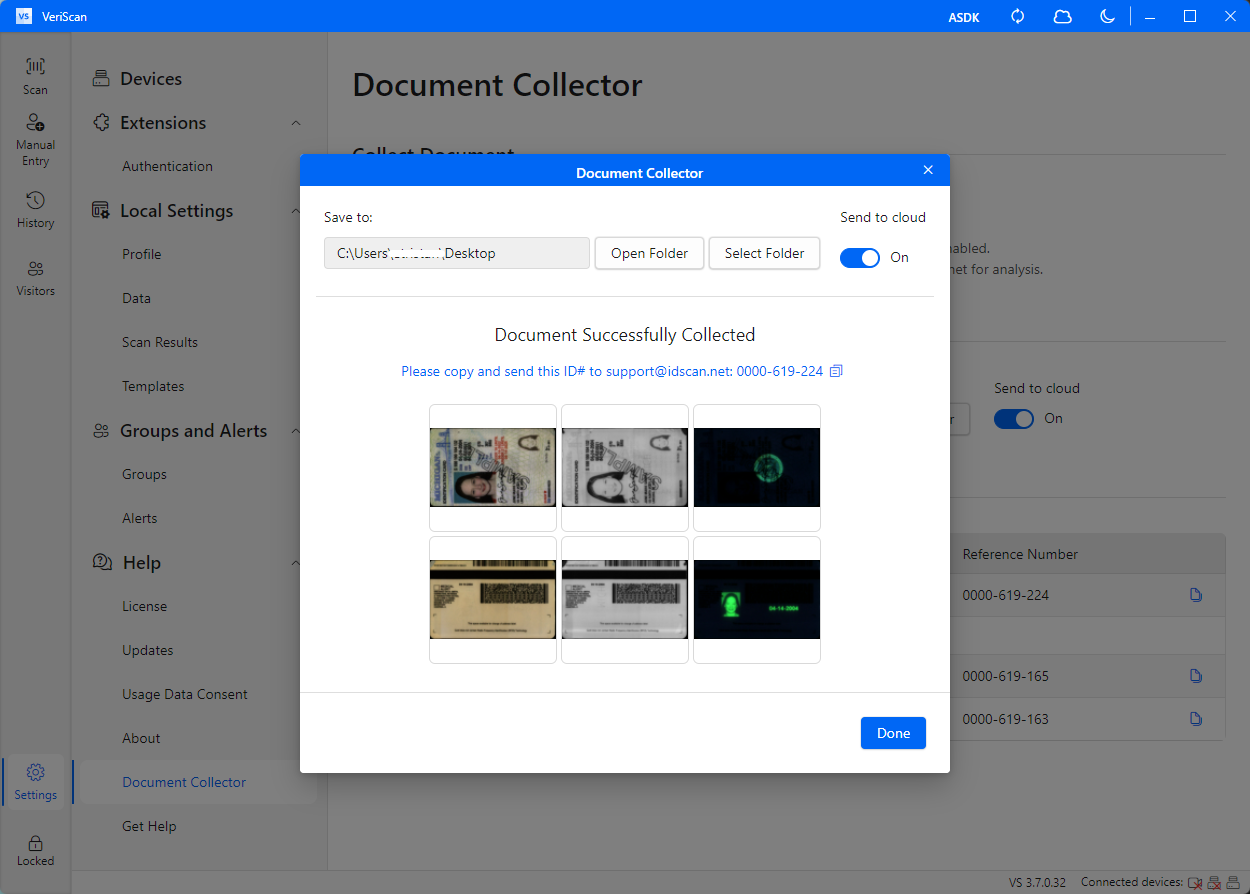Image resolution: width=1250 pixels, height=894 pixels.
Task: Open Templates settings
Action: pyautogui.click(x=153, y=386)
